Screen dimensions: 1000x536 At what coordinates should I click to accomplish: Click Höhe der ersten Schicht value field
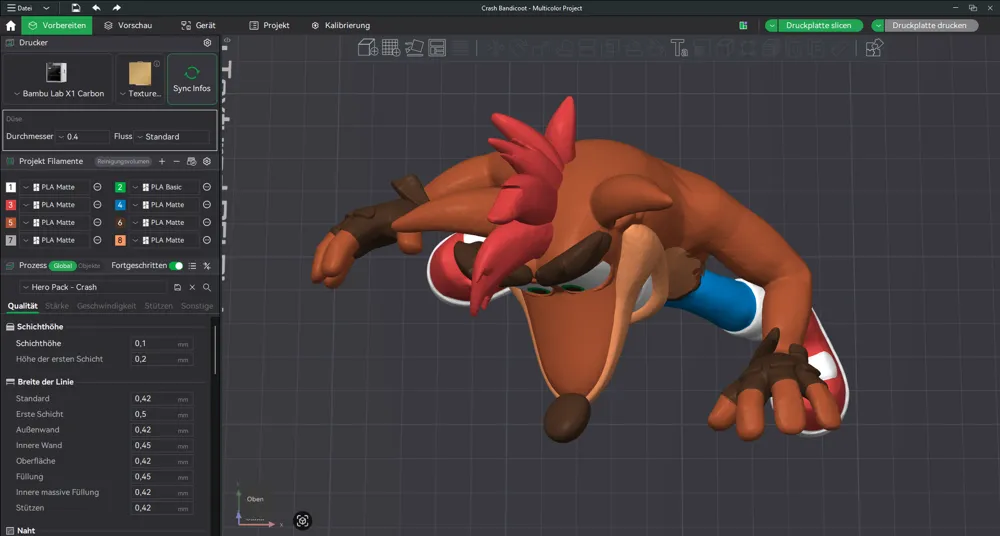(x=162, y=359)
